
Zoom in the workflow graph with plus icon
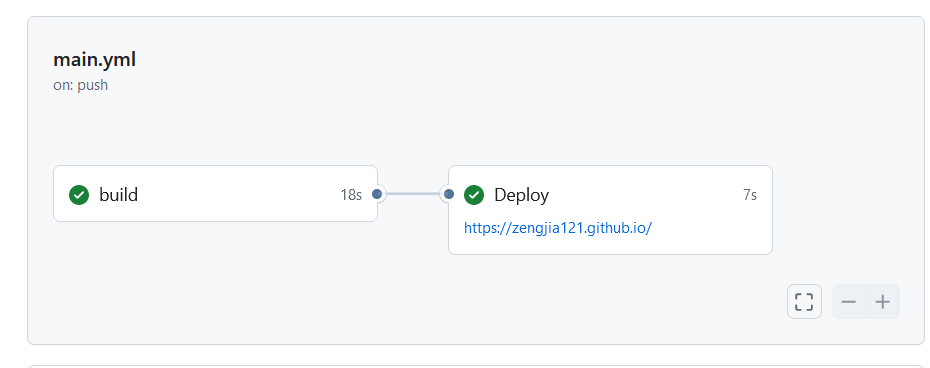tap(883, 302)
